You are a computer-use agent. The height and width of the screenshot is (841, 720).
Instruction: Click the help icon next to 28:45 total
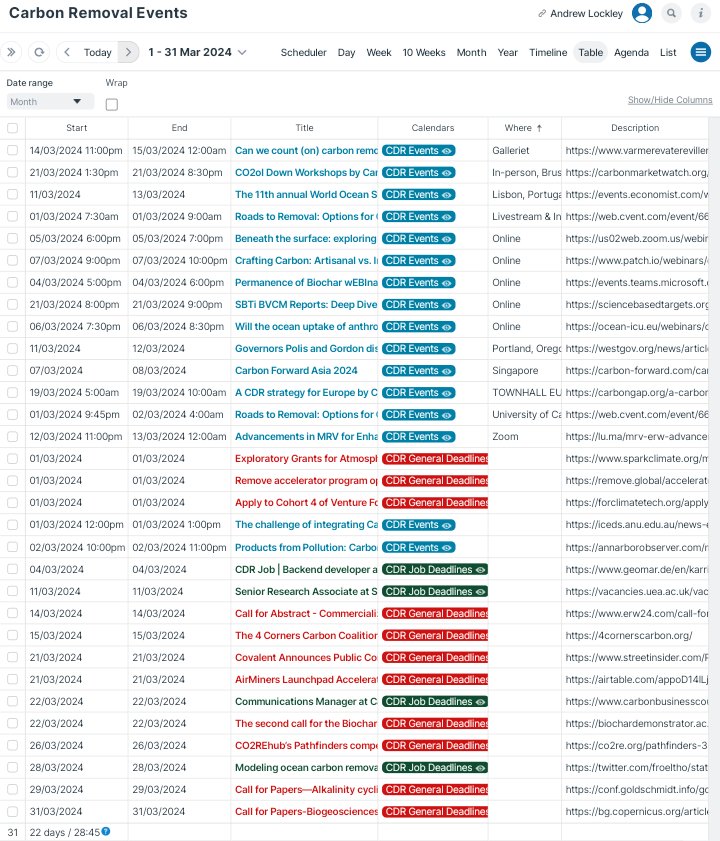tap(106, 831)
